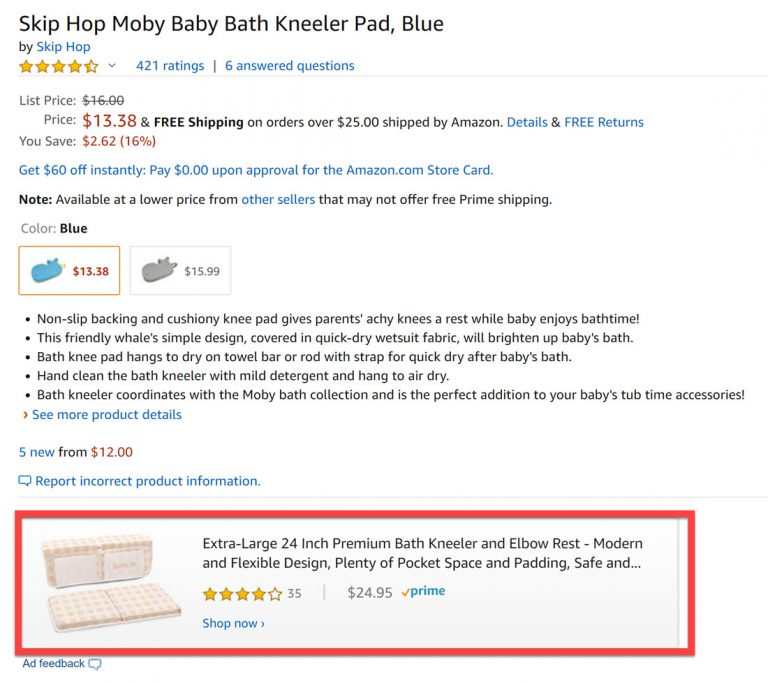Viewport: 768px width, 683px height.
Task: Click the Ad feedback link
Action: coord(54,663)
